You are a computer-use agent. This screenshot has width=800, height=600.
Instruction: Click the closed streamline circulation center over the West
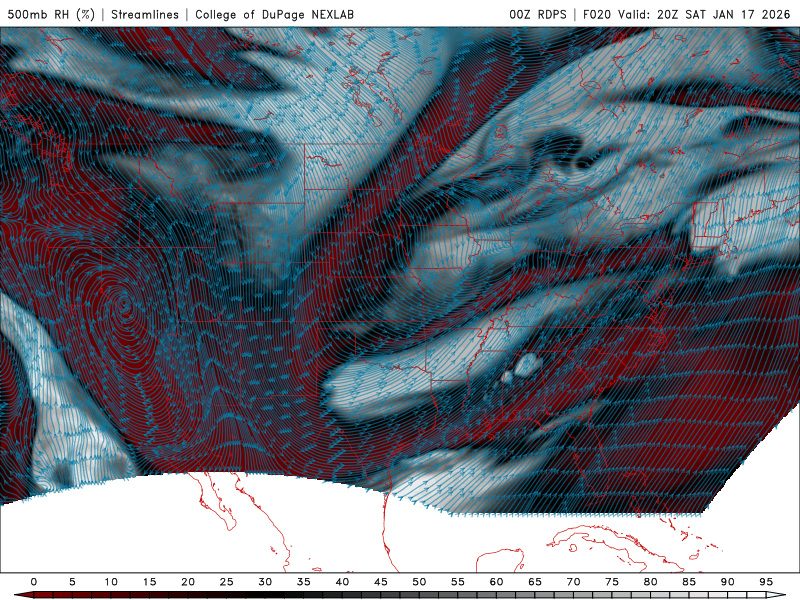click(x=124, y=305)
